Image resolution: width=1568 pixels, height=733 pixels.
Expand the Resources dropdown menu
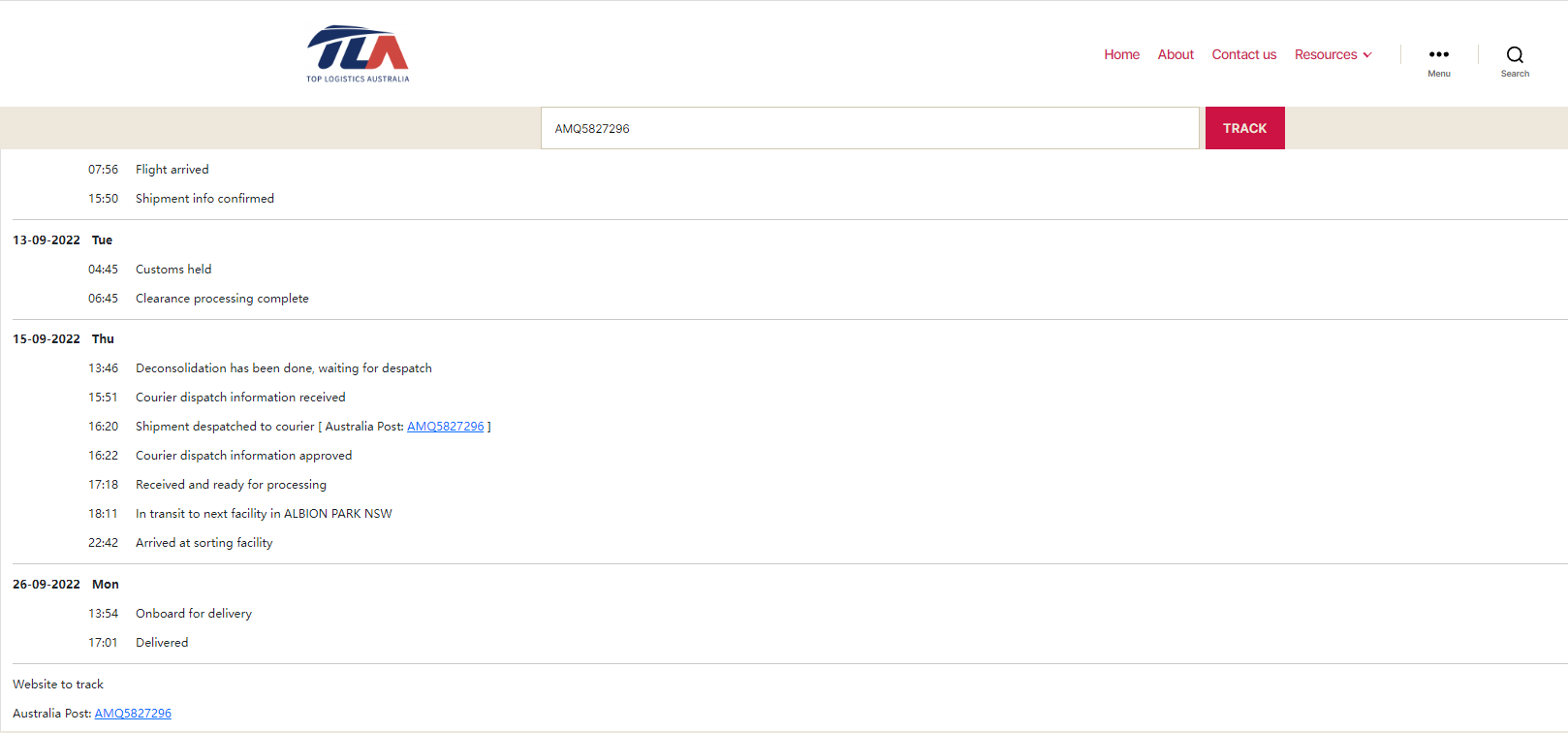(x=1333, y=54)
